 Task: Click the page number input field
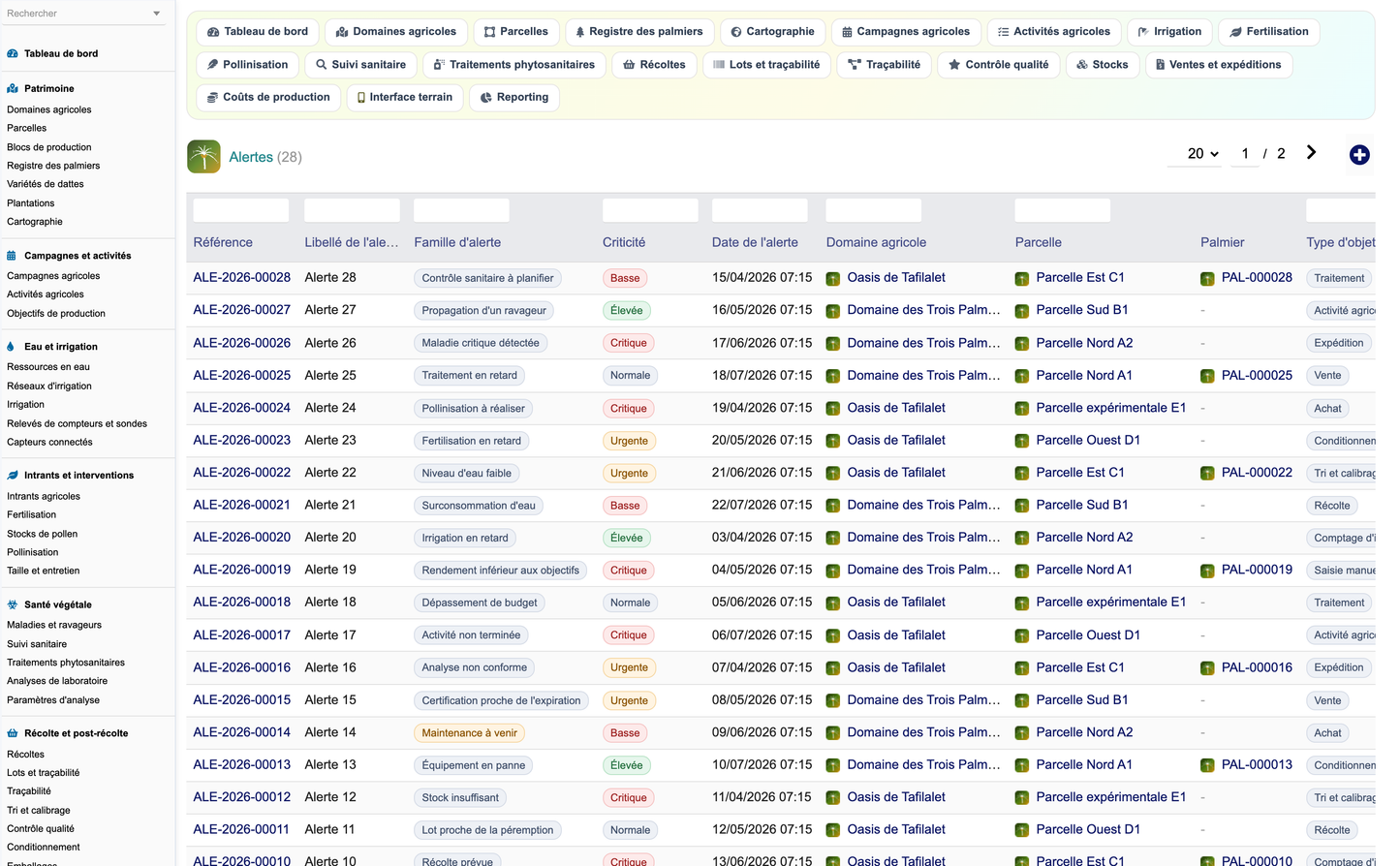tap(1245, 154)
